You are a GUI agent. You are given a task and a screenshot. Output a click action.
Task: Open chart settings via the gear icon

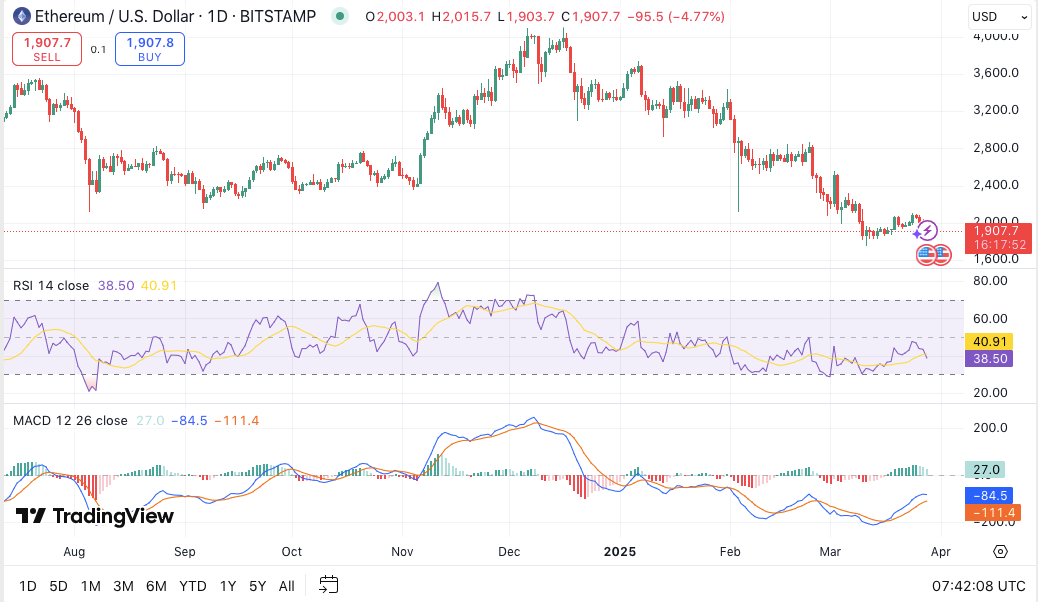click(1001, 551)
